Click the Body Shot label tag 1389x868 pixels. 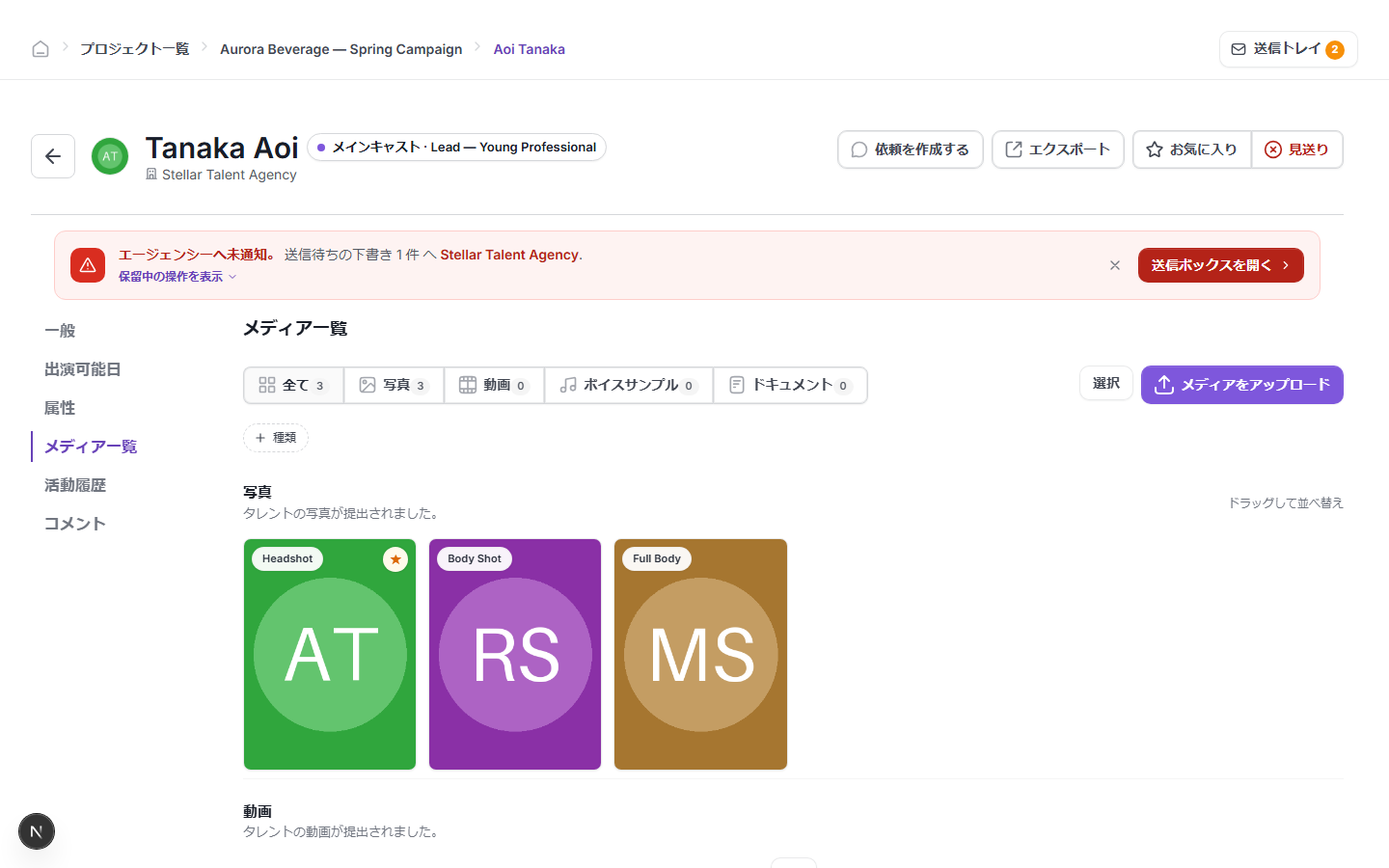tap(475, 559)
